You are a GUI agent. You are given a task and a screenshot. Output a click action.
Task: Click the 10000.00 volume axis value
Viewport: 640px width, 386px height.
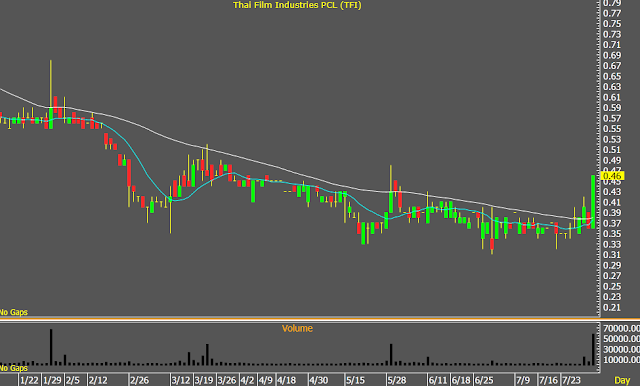point(621,360)
